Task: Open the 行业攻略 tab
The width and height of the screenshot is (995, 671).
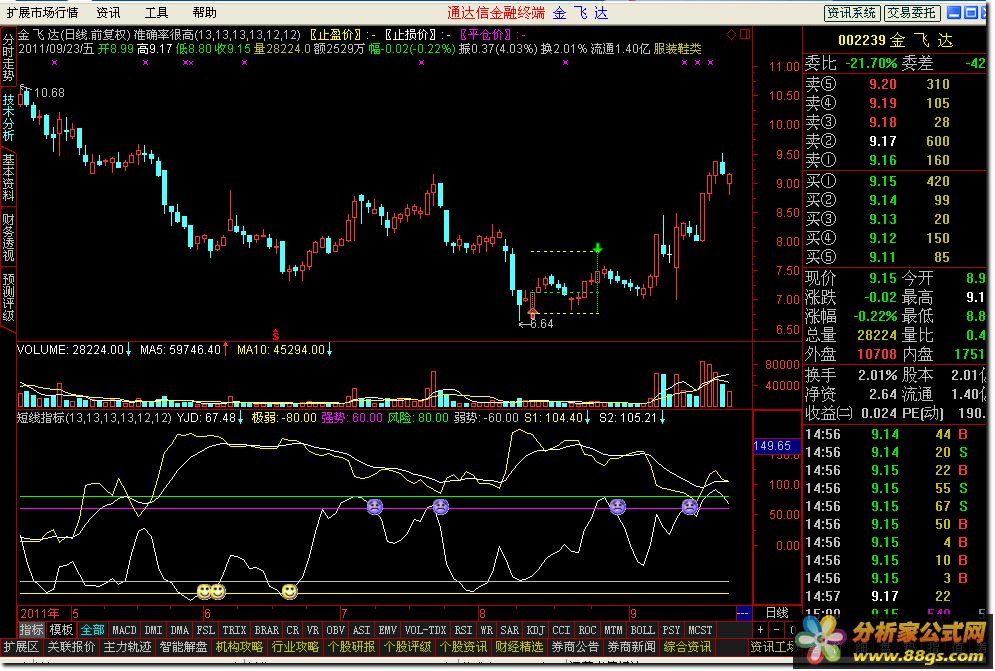Action: tap(296, 647)
